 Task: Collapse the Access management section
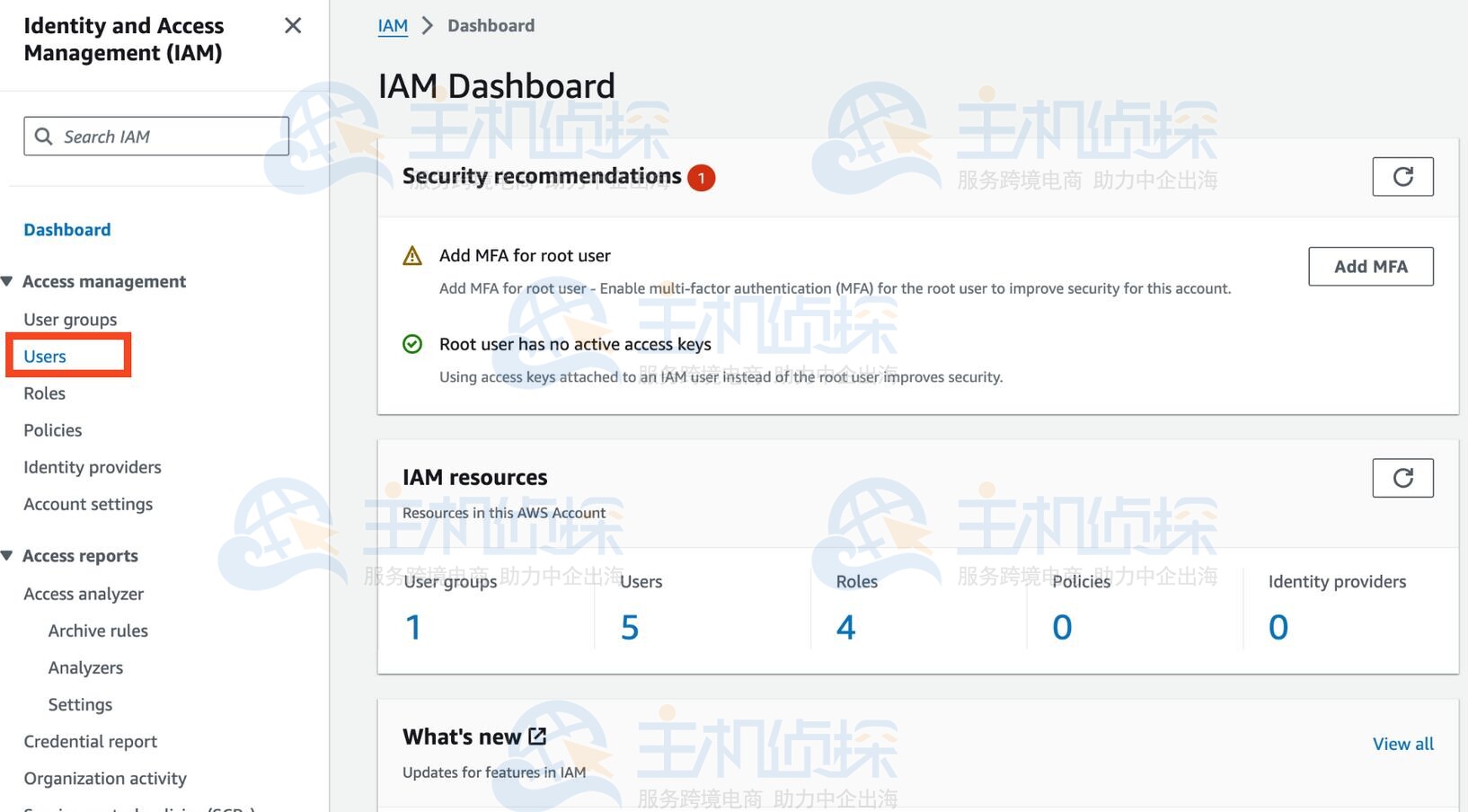point(7,280)
